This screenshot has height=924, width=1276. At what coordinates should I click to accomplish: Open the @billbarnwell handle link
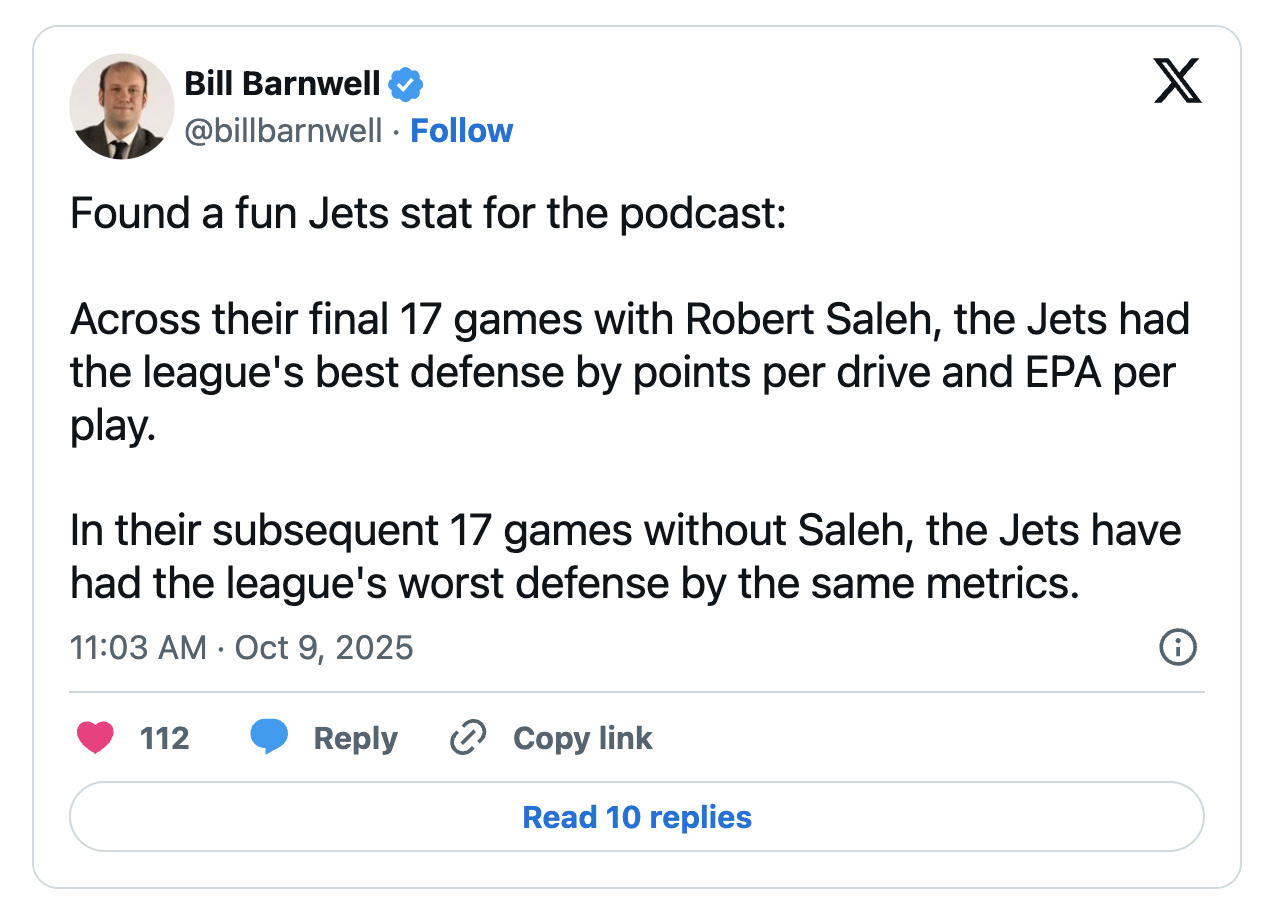(x=284, y=131)
